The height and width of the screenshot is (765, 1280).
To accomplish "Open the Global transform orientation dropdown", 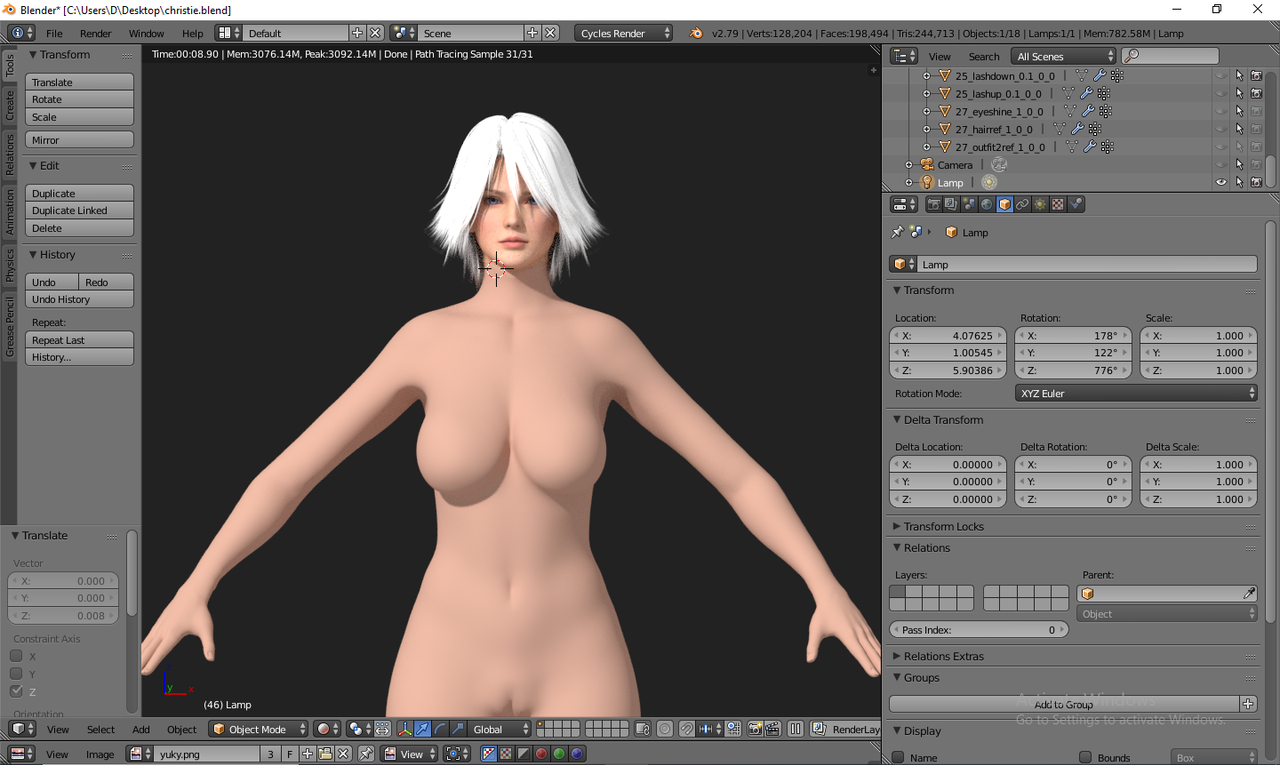I will [500, 729].
